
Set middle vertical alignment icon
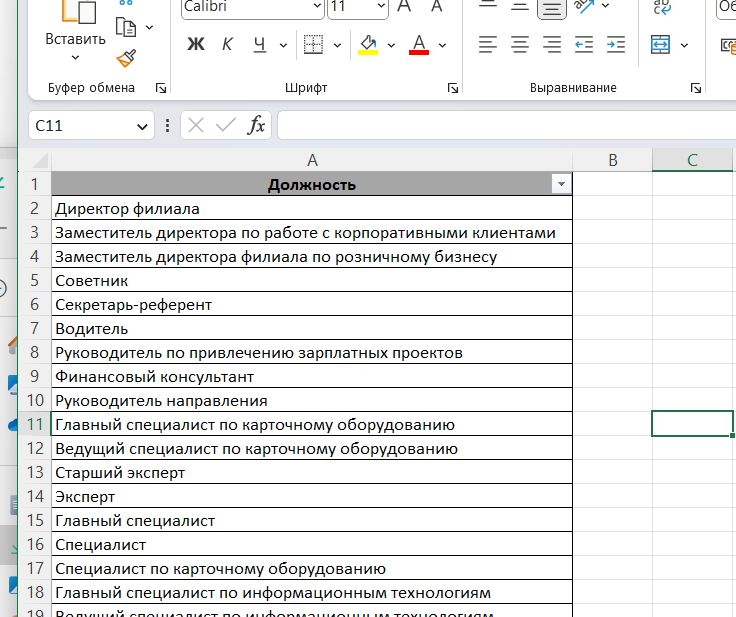pos(520,7)
